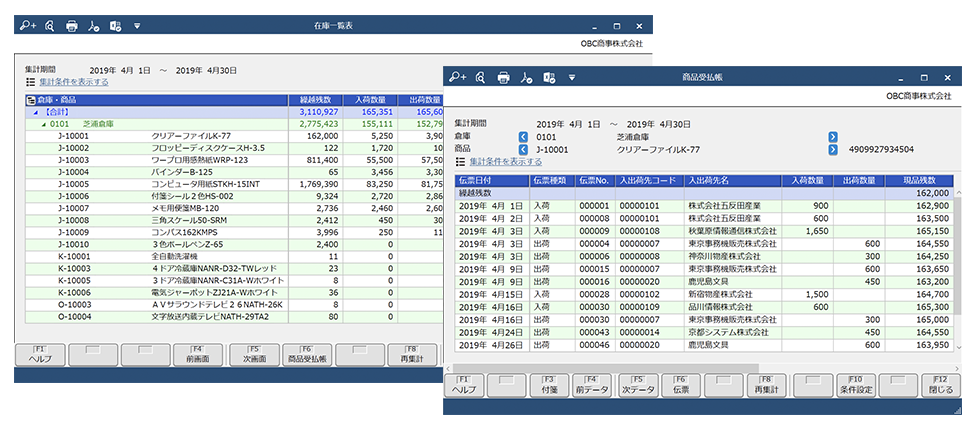Go to next product with the 商品 right arrow
This screenshot has width=976, height=430.
click(833, 149)
